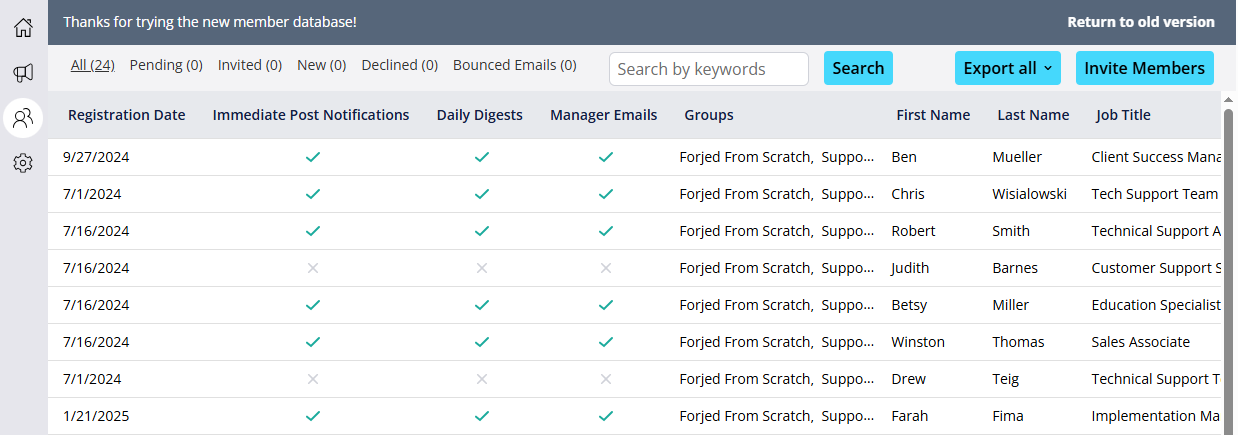Toggle Chris Wisialowski's Manager Emails checkmark

coord(605,194)
